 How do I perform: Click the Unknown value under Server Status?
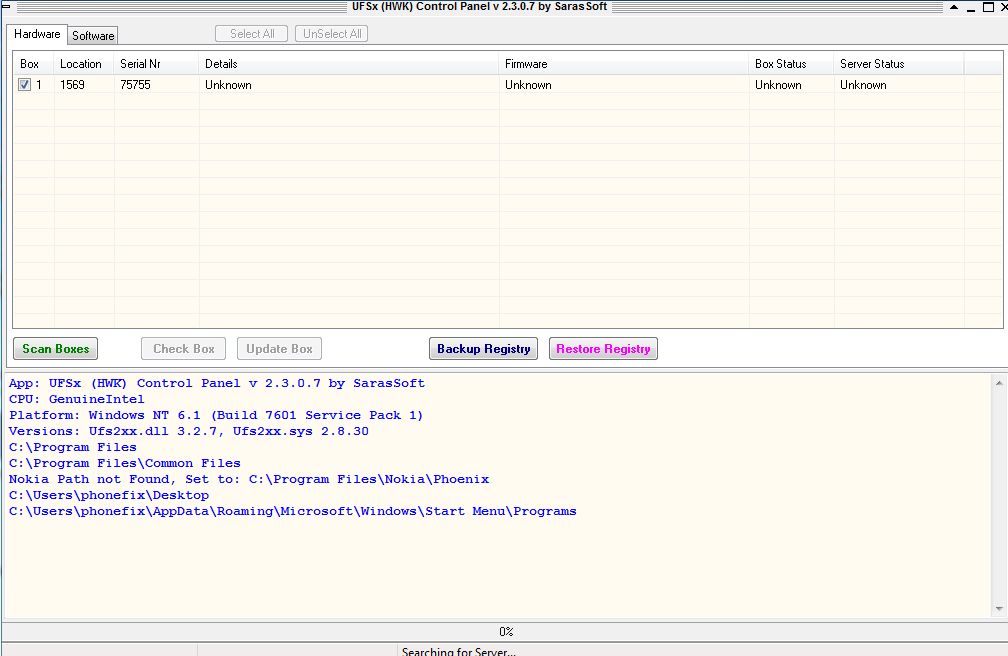click(863, 85)
